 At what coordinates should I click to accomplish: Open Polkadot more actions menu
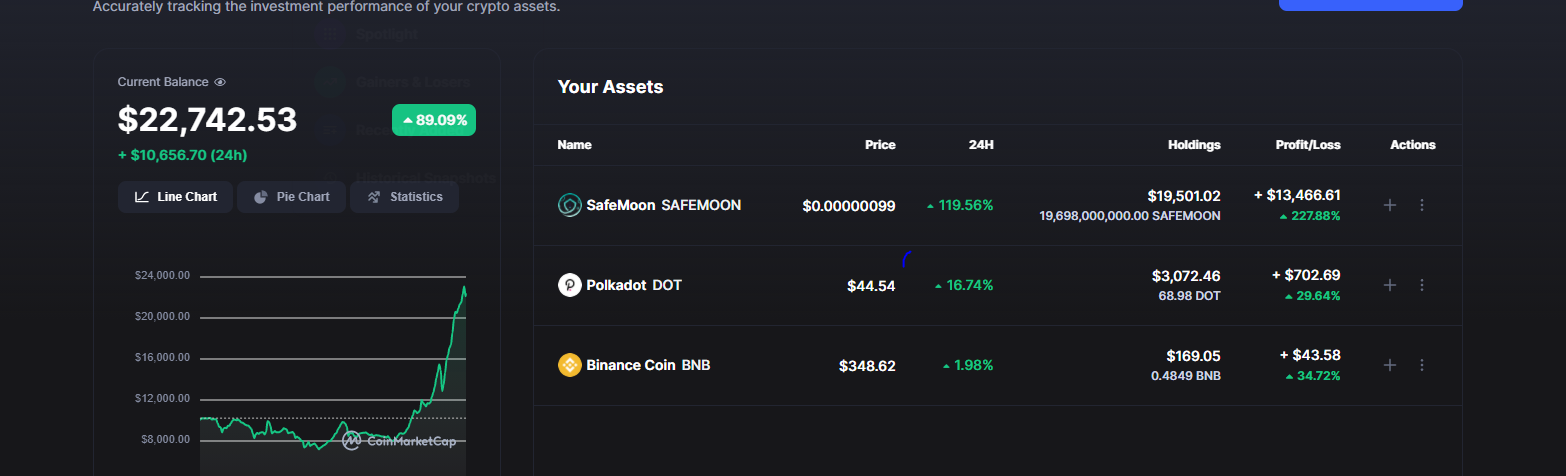click(1422, 285)
